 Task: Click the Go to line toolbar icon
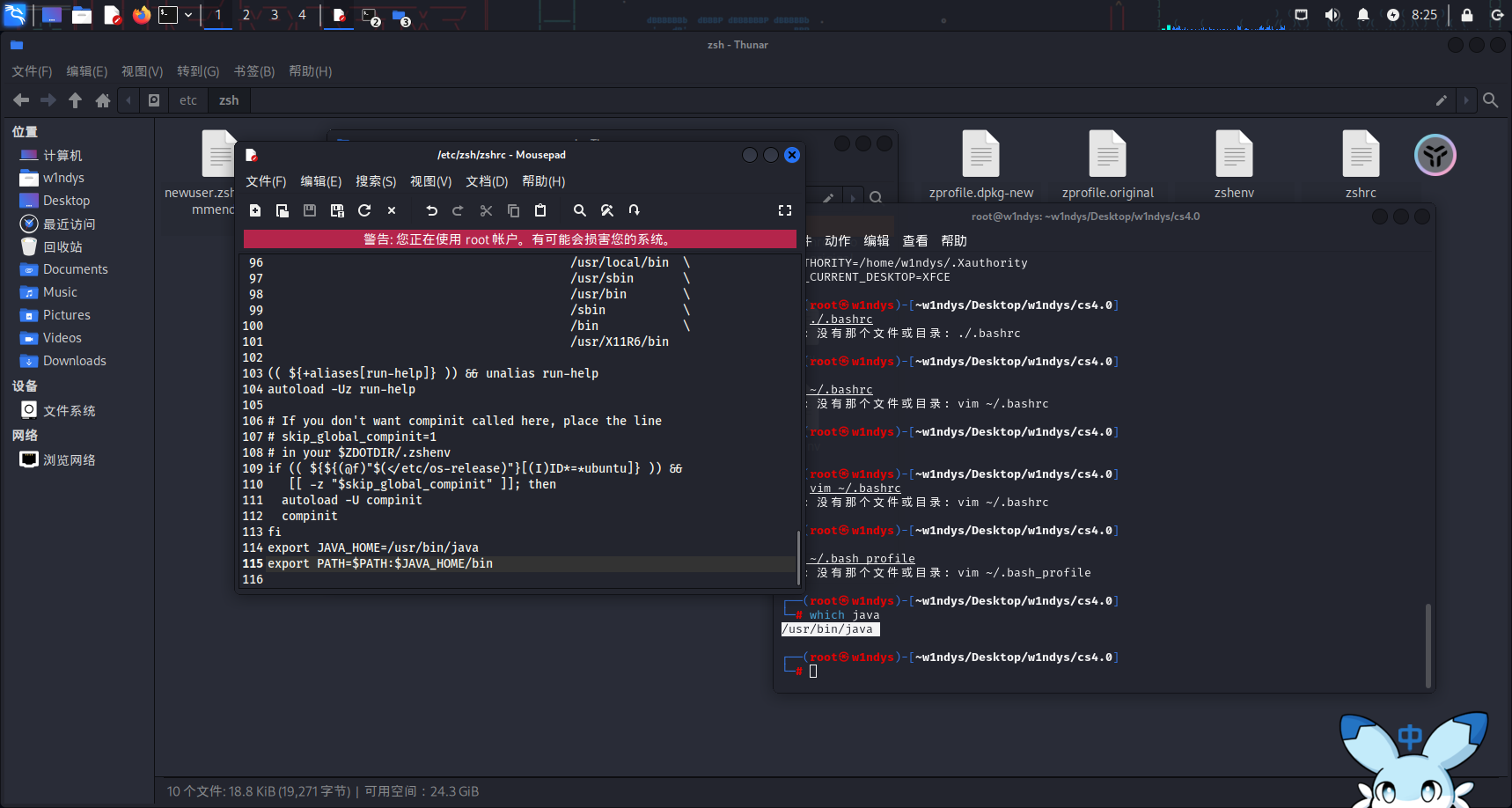pos(634,210)
